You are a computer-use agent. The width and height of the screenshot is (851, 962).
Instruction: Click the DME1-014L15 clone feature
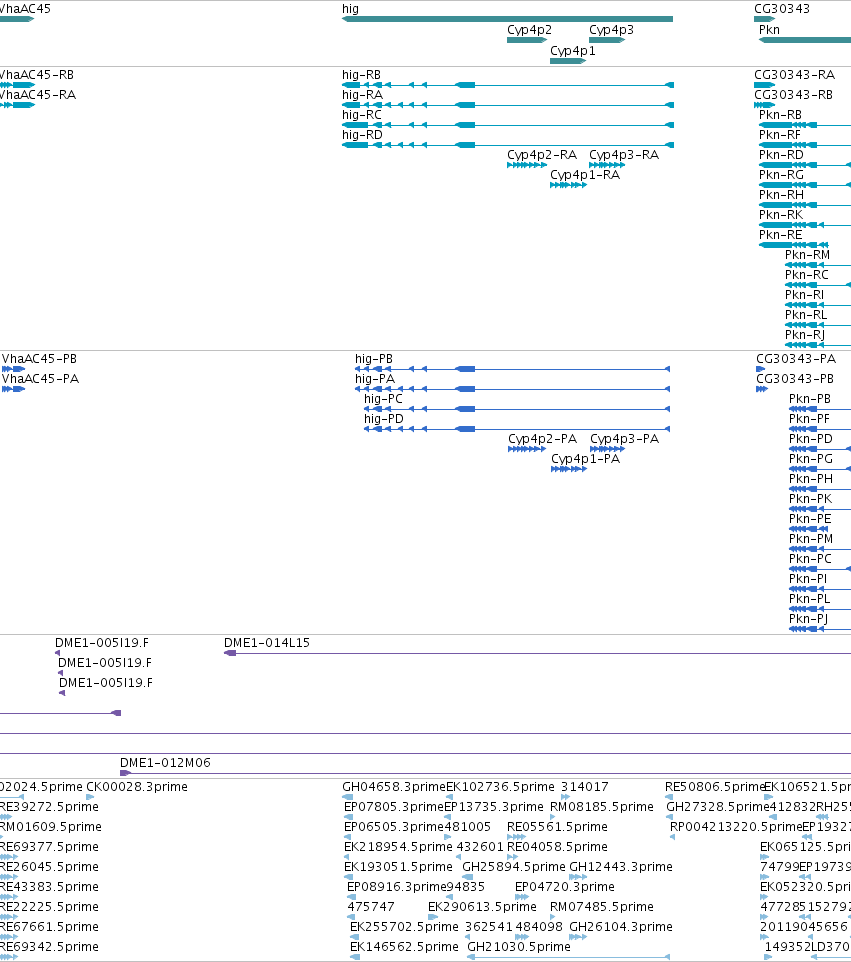[x=537, y=653]
